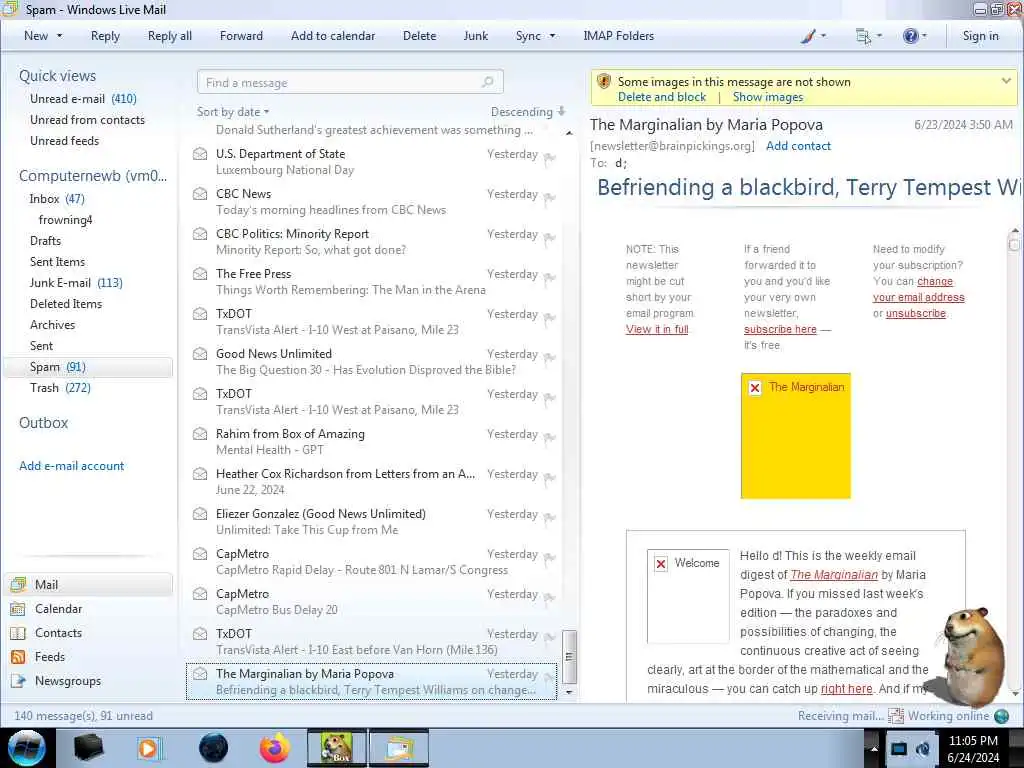
Task: Open the Menus icon in the toolbar
Action: coord(863,36)
